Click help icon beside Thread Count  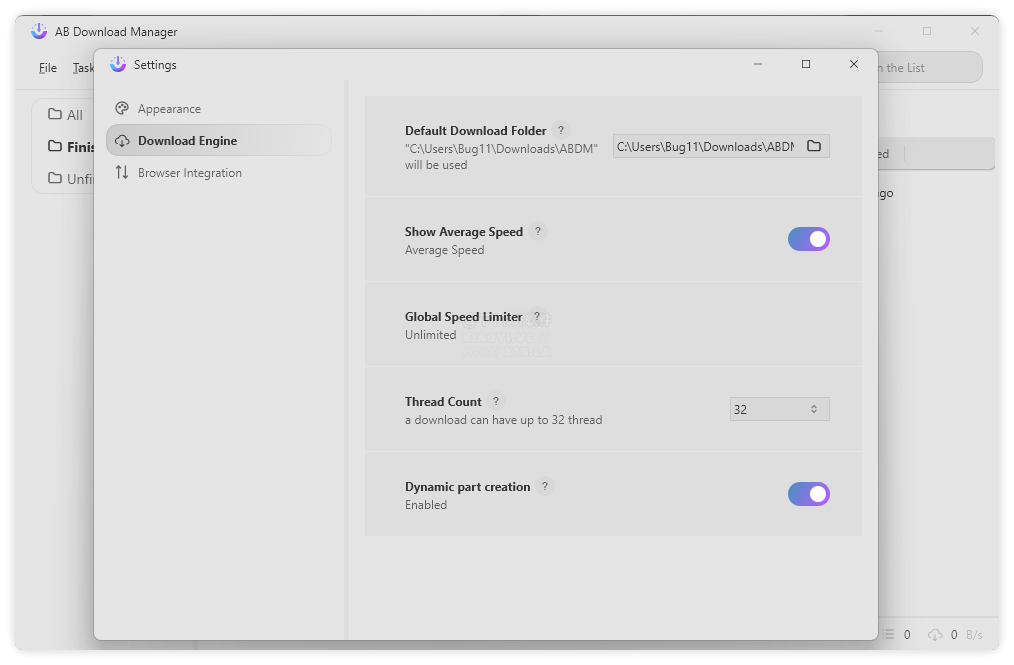click(496, 401)
